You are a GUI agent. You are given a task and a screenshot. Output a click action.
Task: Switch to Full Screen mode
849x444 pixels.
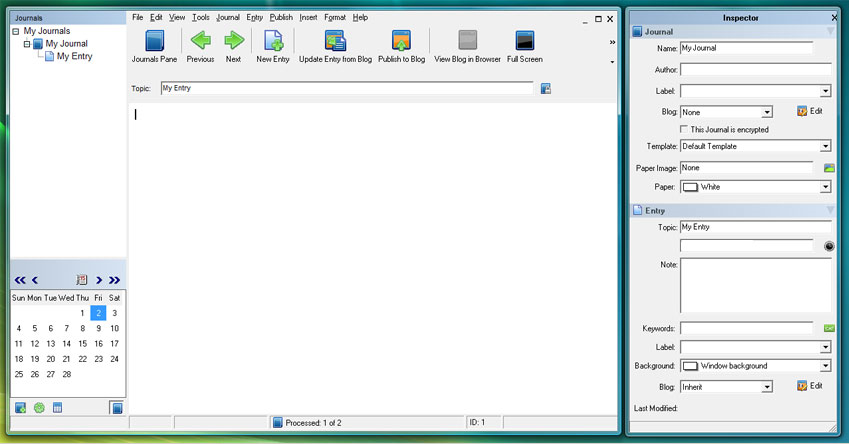click(524, 41)
